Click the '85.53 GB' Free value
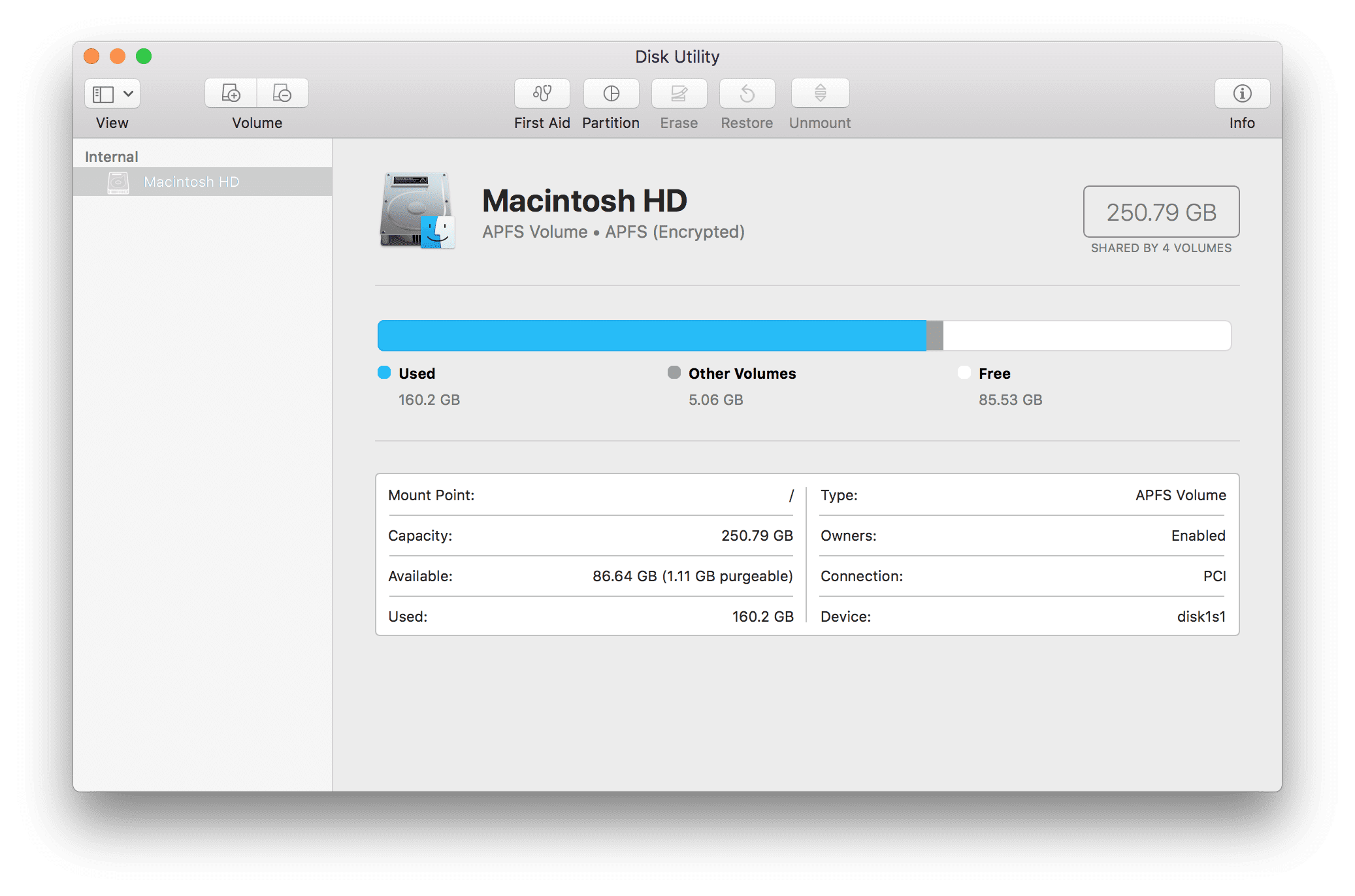 coord(1011,400)
